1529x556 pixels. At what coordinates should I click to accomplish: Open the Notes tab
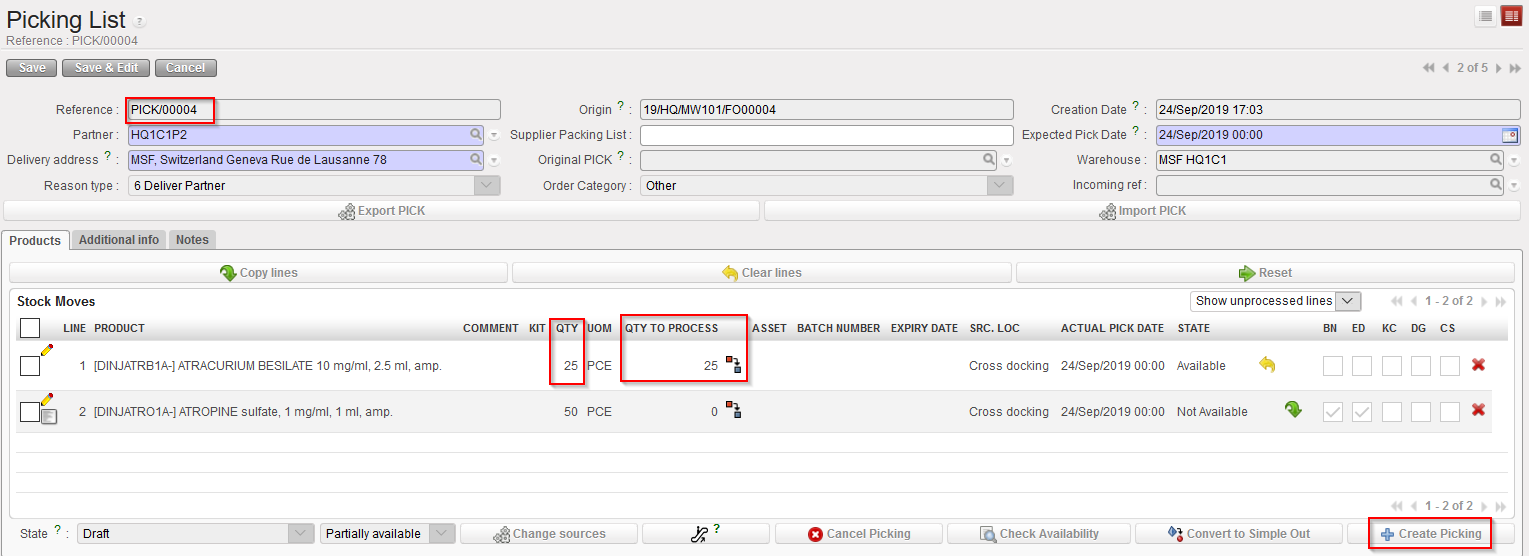point(192,240)
